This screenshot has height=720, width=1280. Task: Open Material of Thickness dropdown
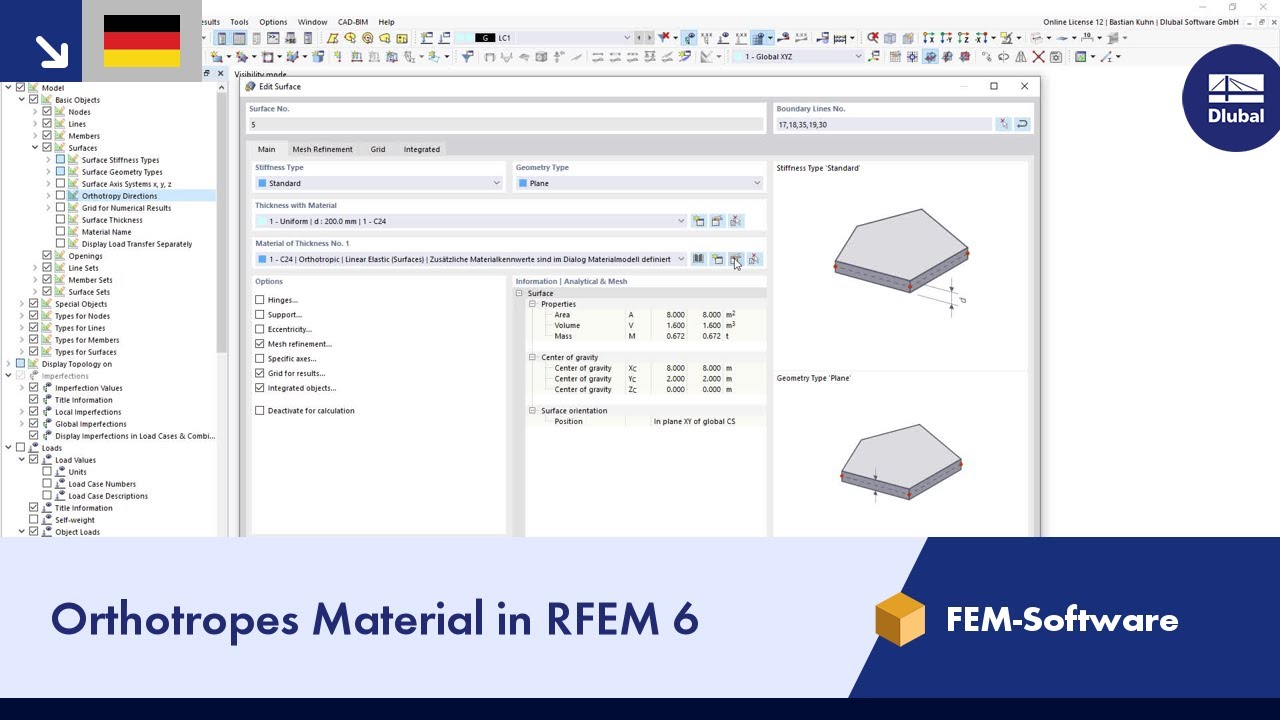click(681, 259)
